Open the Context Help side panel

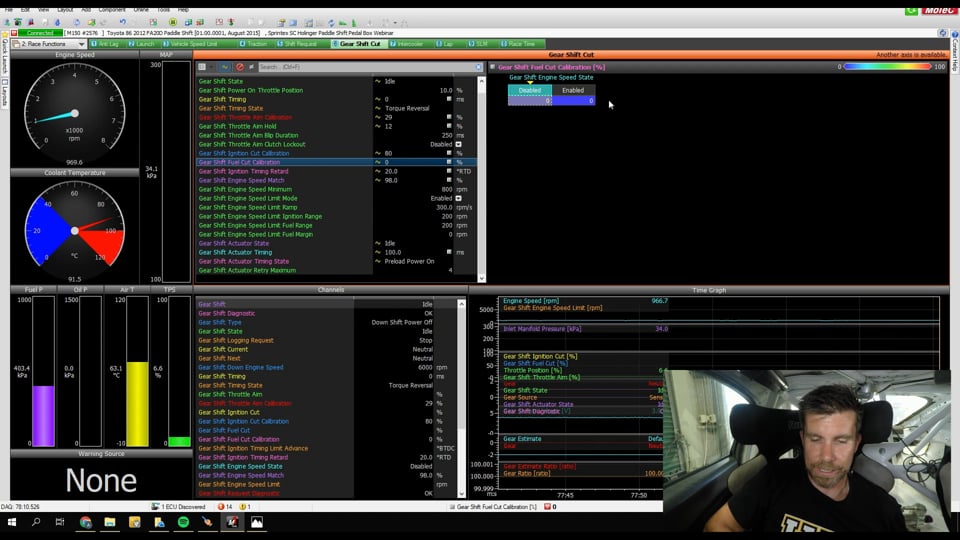[x=955, y=54]
